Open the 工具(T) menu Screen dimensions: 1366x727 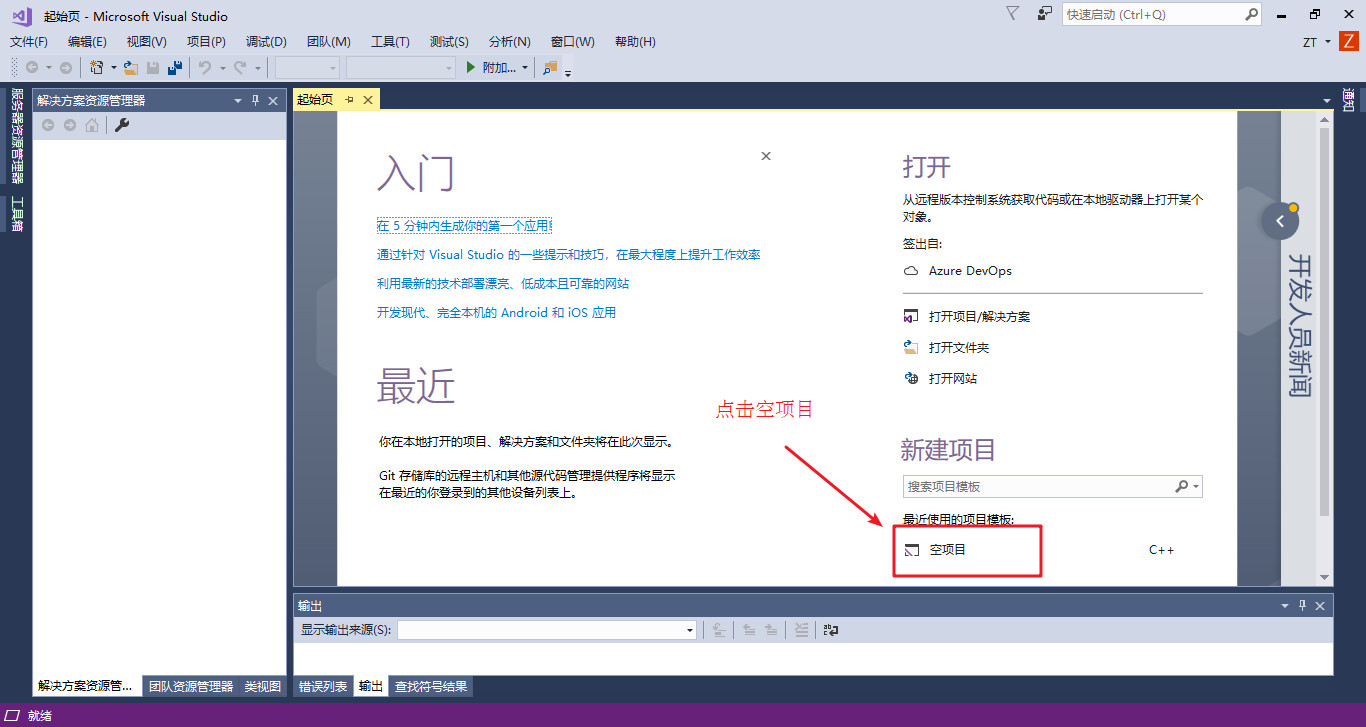click(390, 42)
